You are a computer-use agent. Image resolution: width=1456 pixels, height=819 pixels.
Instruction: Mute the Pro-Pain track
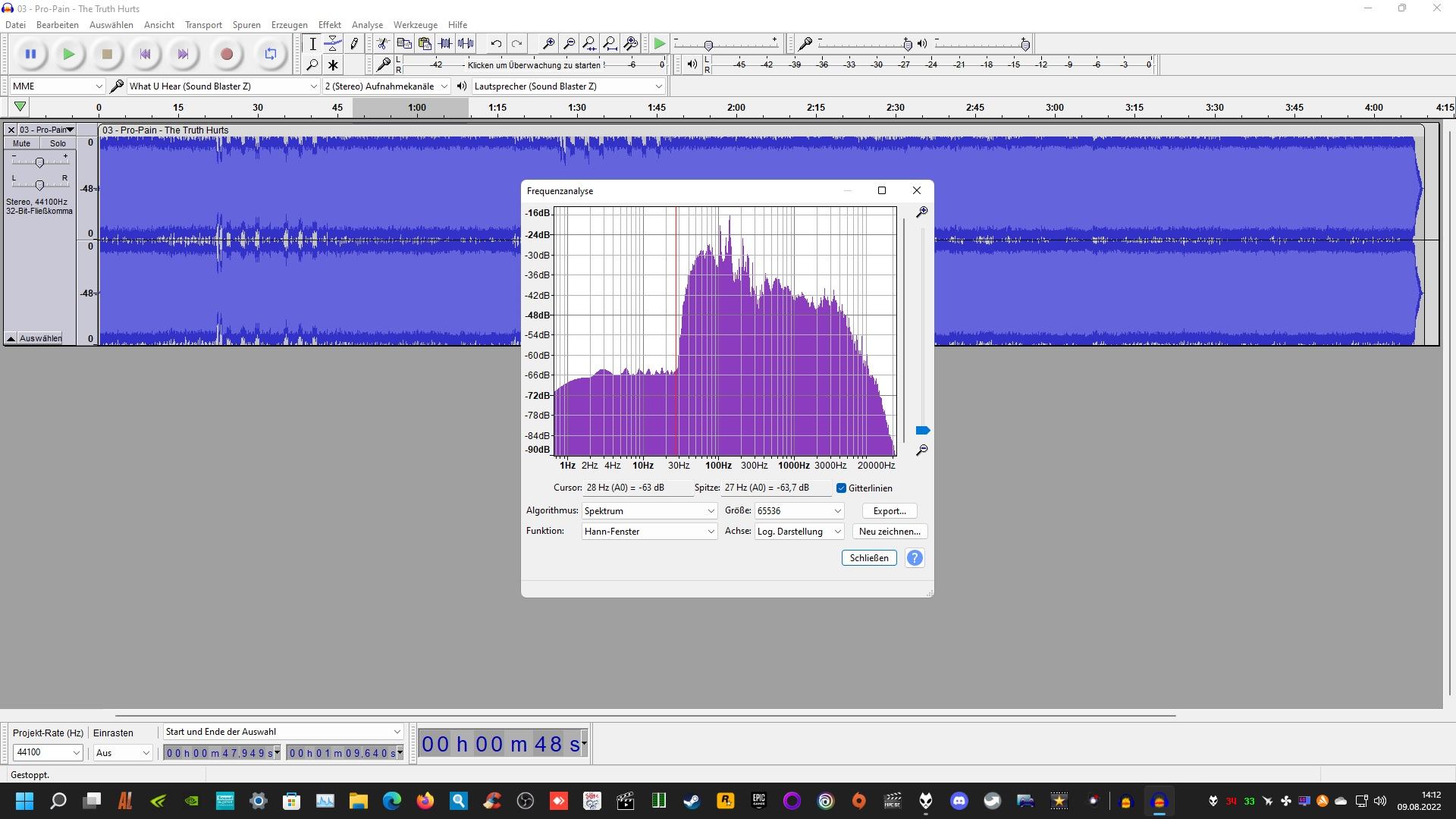21,143
